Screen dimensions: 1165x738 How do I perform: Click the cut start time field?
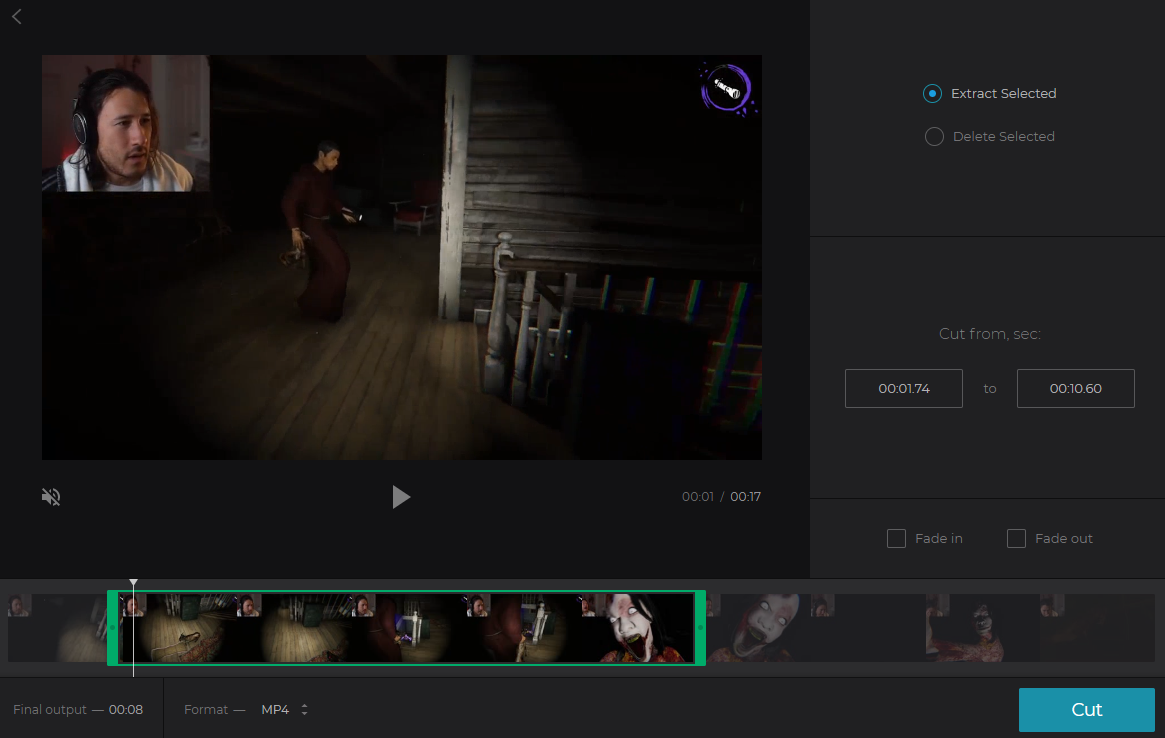903,389
